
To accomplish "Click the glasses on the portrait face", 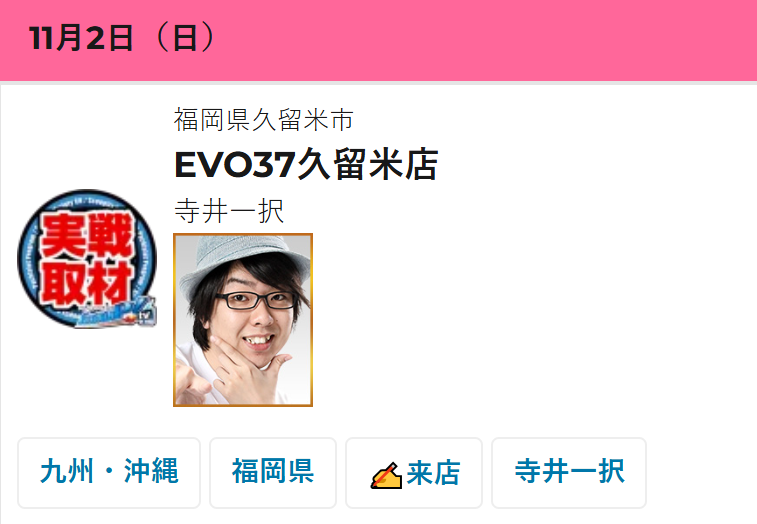I will click(256, 300).
